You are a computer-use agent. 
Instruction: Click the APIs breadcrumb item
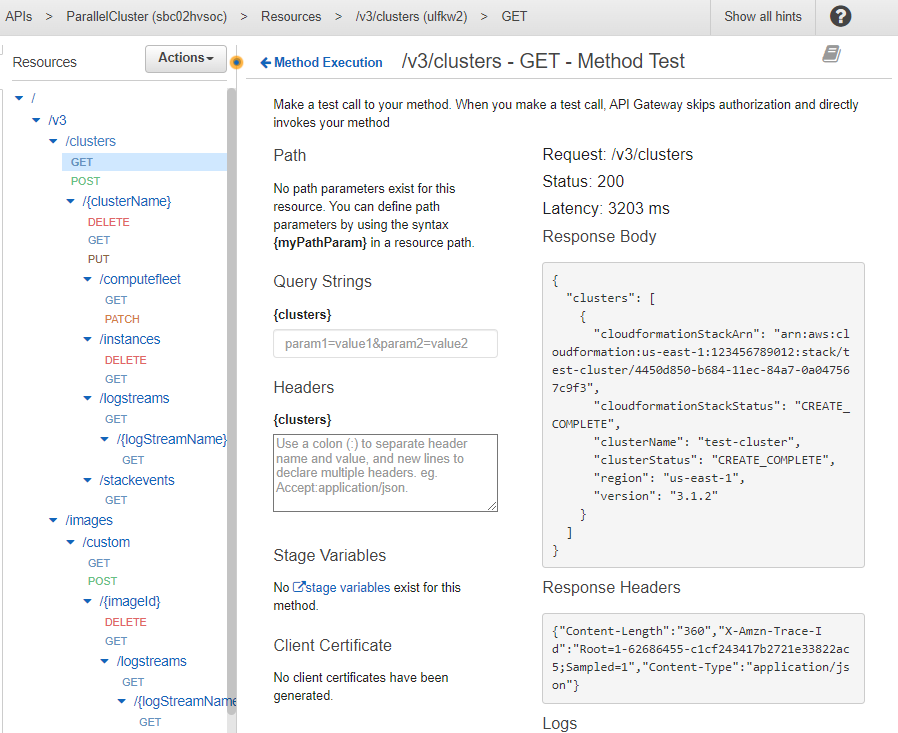pos(18,16)
